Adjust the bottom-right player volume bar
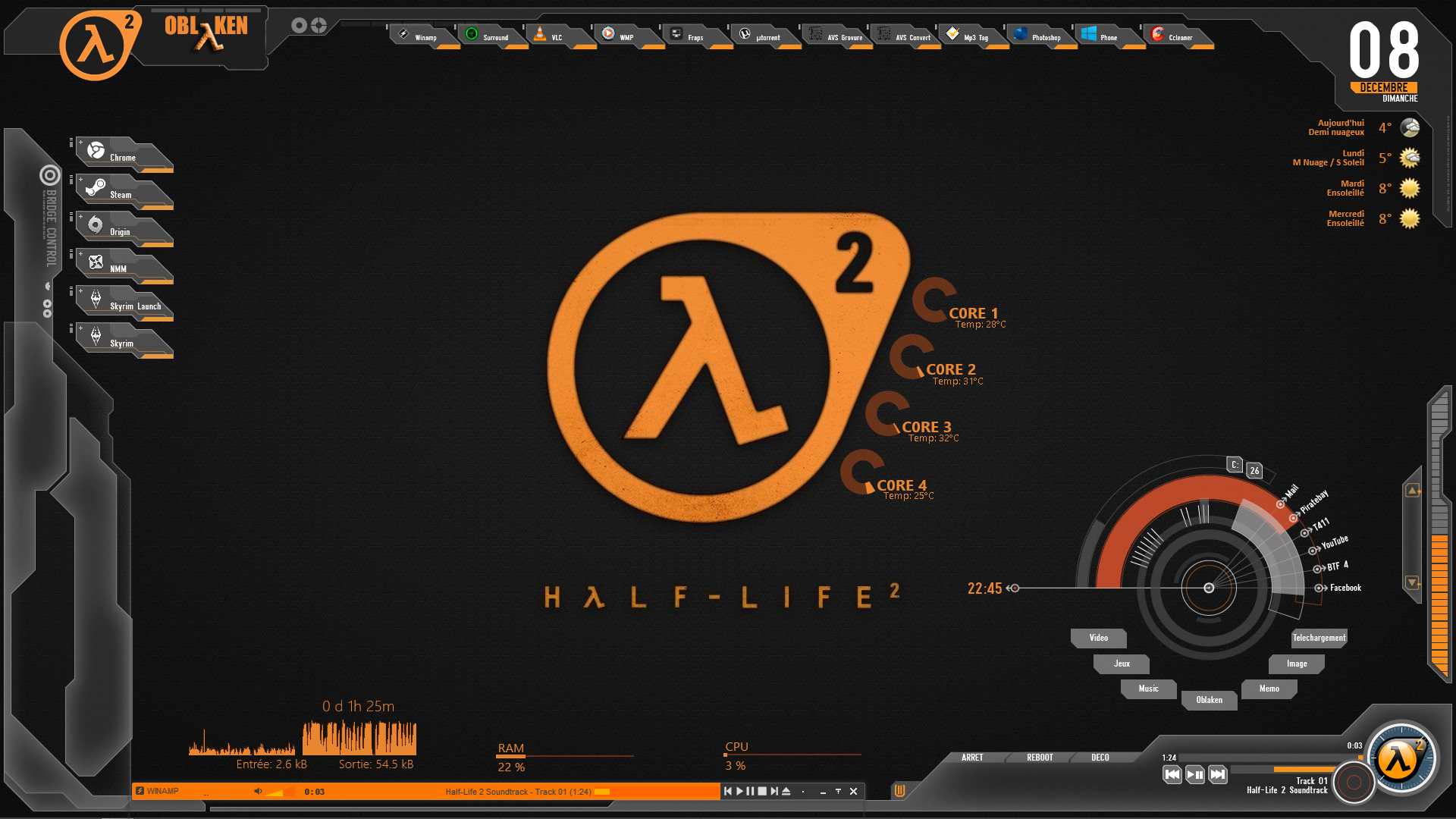 click(1282, 770)
